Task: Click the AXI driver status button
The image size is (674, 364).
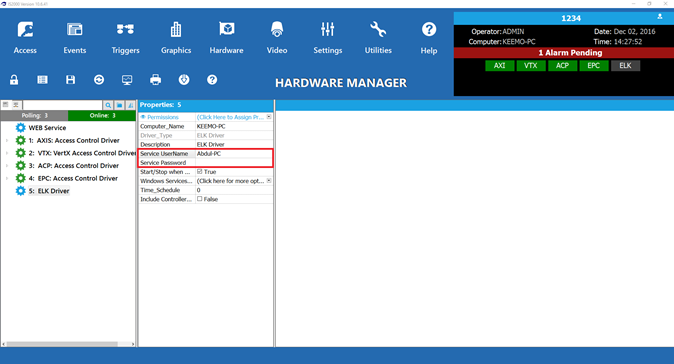Action: tap(499, 65)
